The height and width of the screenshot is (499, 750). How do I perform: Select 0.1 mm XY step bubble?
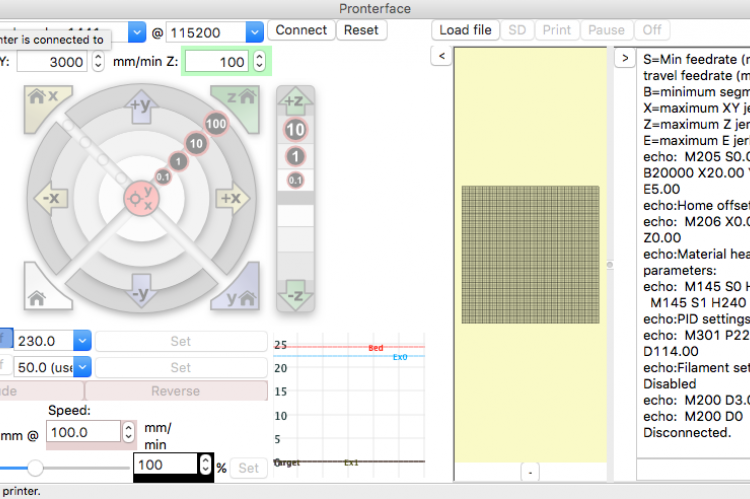point(163,177)
